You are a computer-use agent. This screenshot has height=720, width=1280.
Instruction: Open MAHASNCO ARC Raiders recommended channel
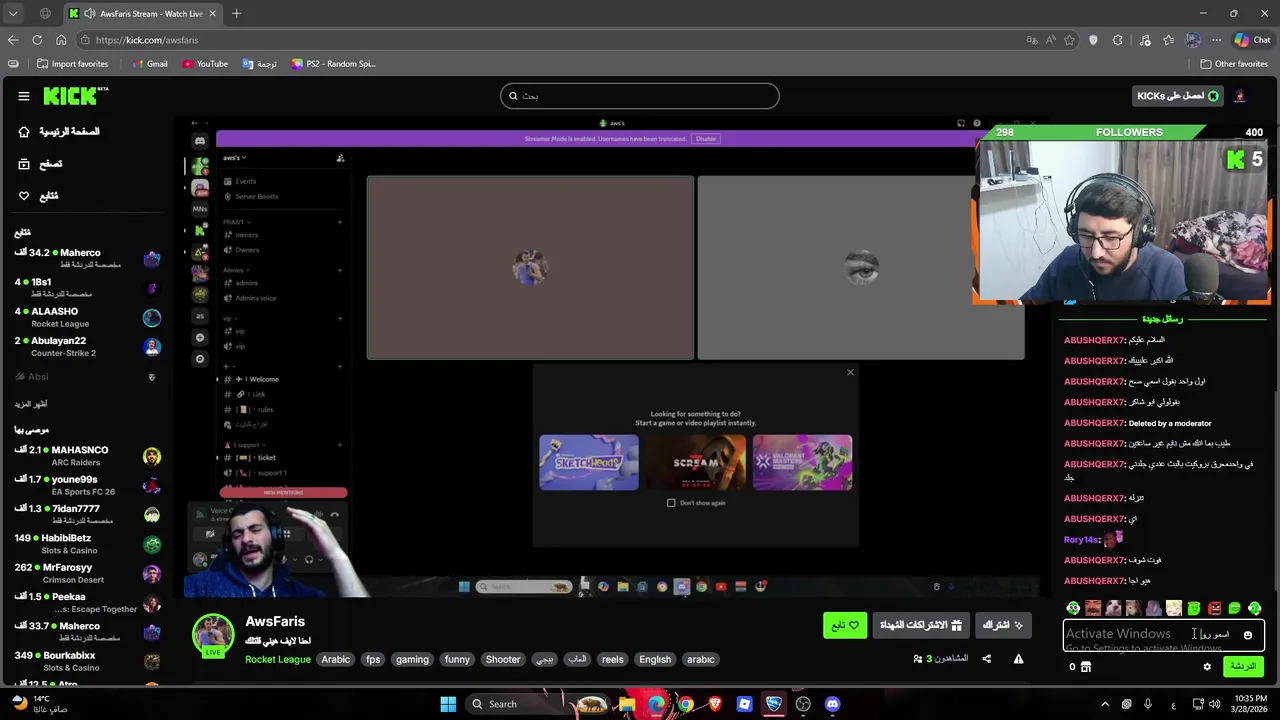(87, 456)
